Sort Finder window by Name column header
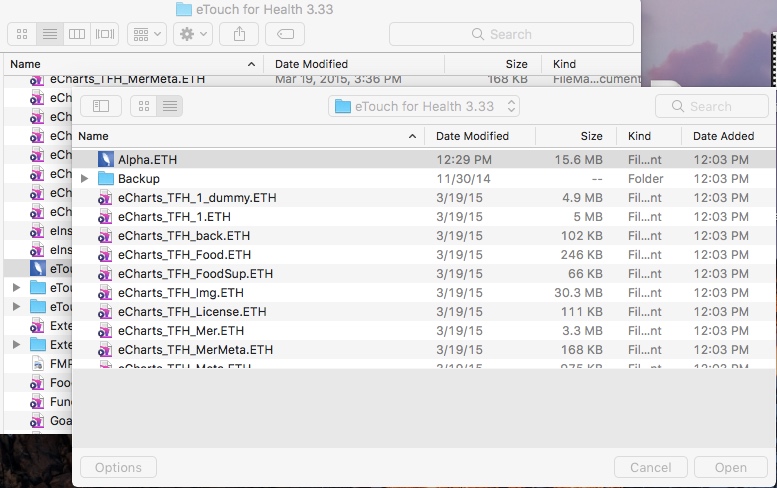 [133, 64]
